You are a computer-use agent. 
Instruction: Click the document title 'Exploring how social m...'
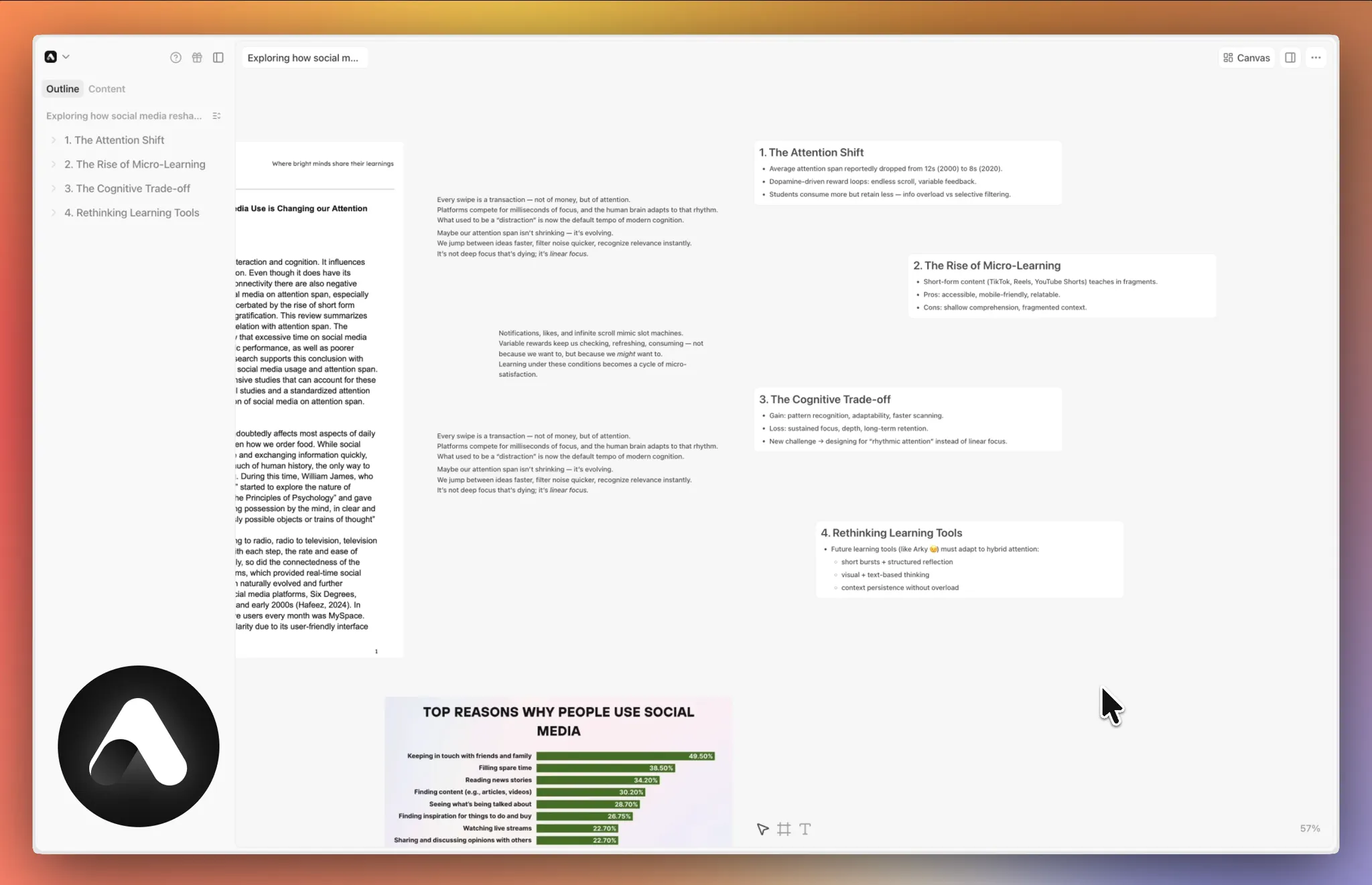pyautogui.click(x=303, y=58)
